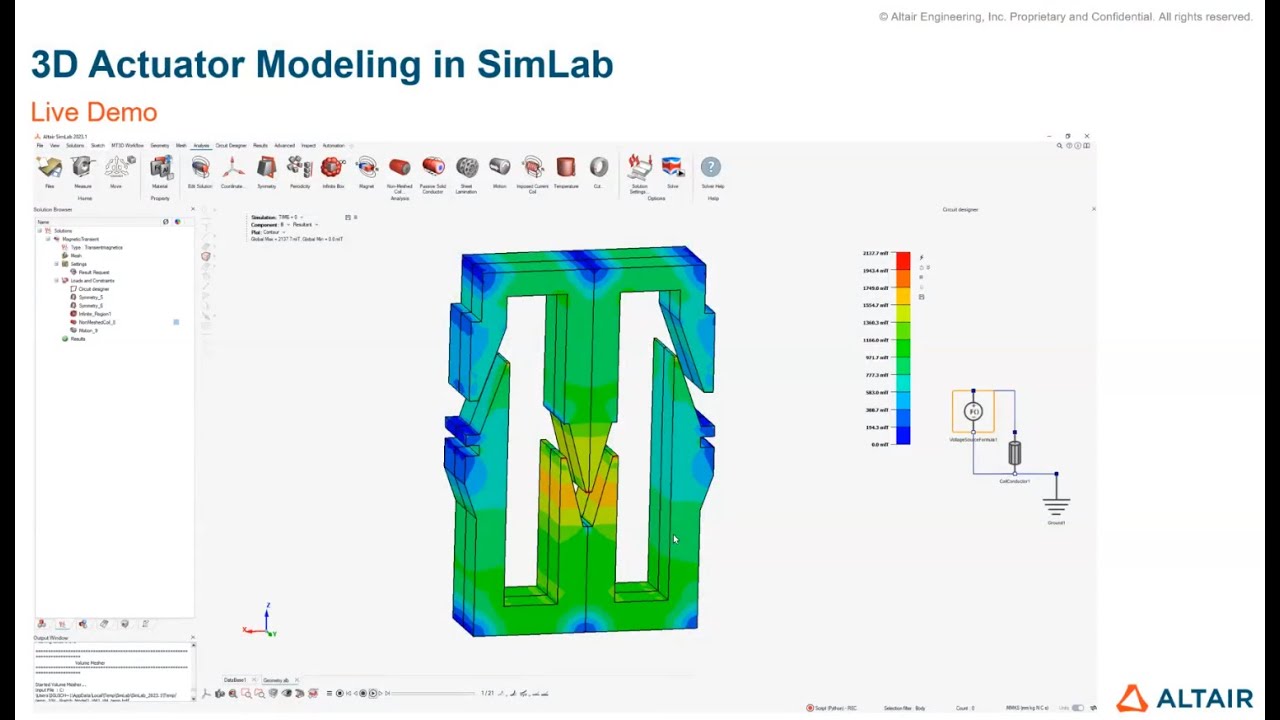
Task: Select the Mesh item in Solution Browser
Action: point(76,256)
